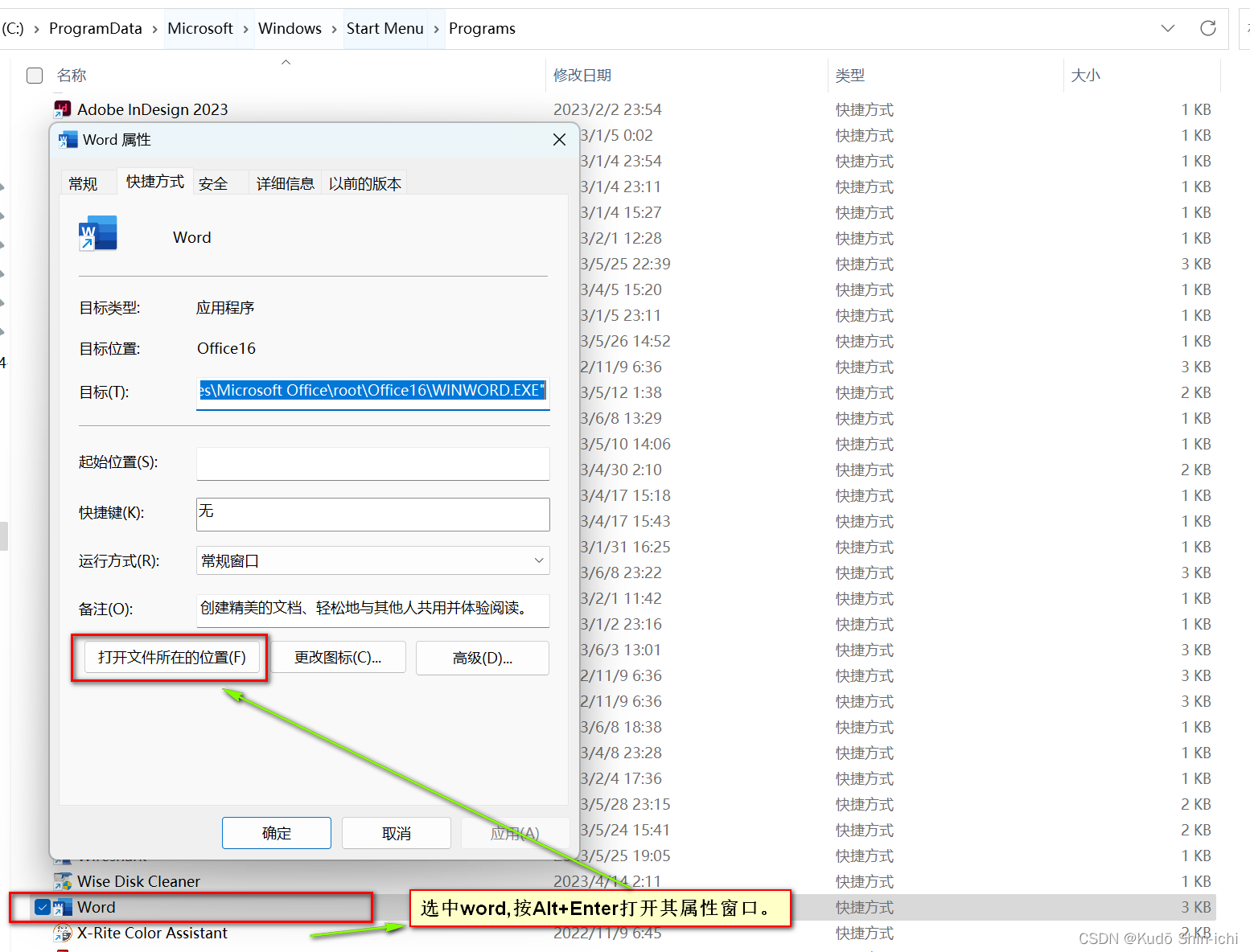Image resolution: width=1250 pixels, height=952 pixels.
Task: Expand the chevron after Start Menu in the path
Action: (436, 29)
